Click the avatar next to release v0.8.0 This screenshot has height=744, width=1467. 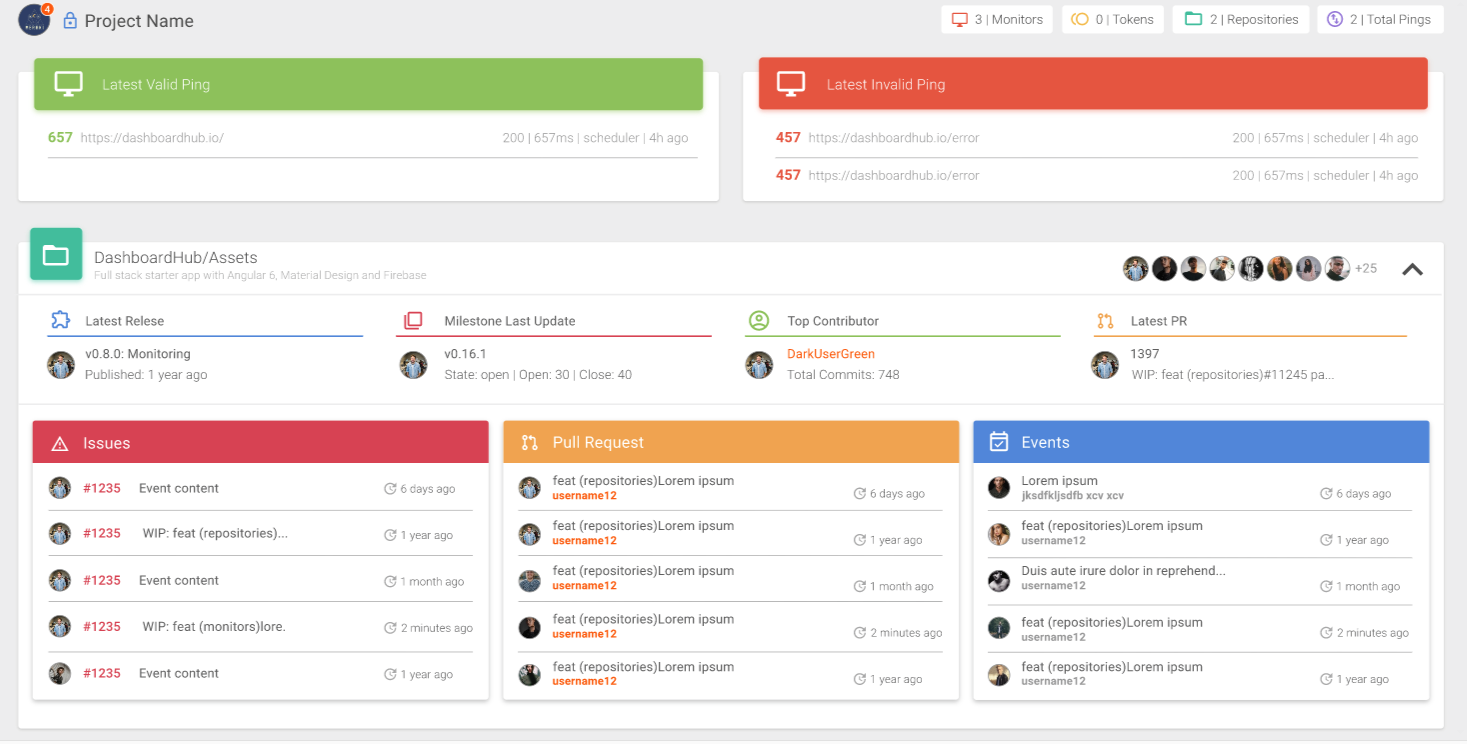[x=61, y=365]
